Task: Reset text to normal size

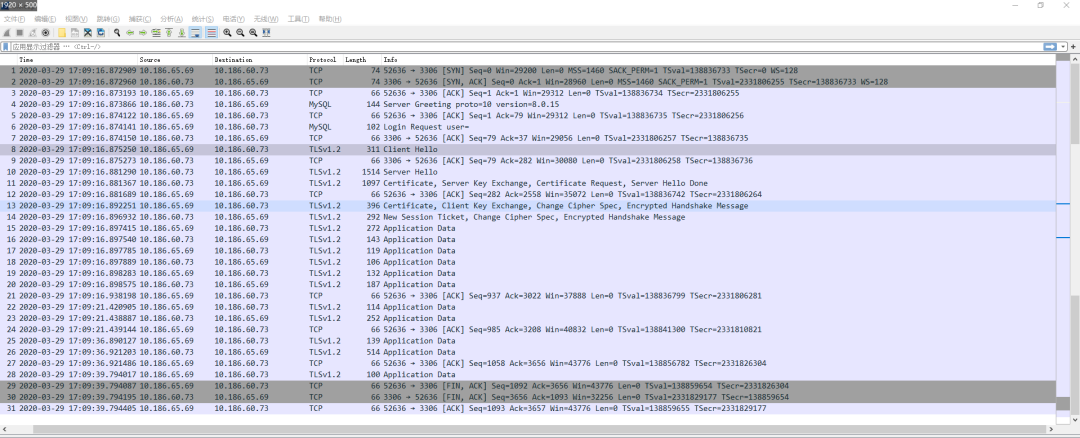Action: coord(253,32)
